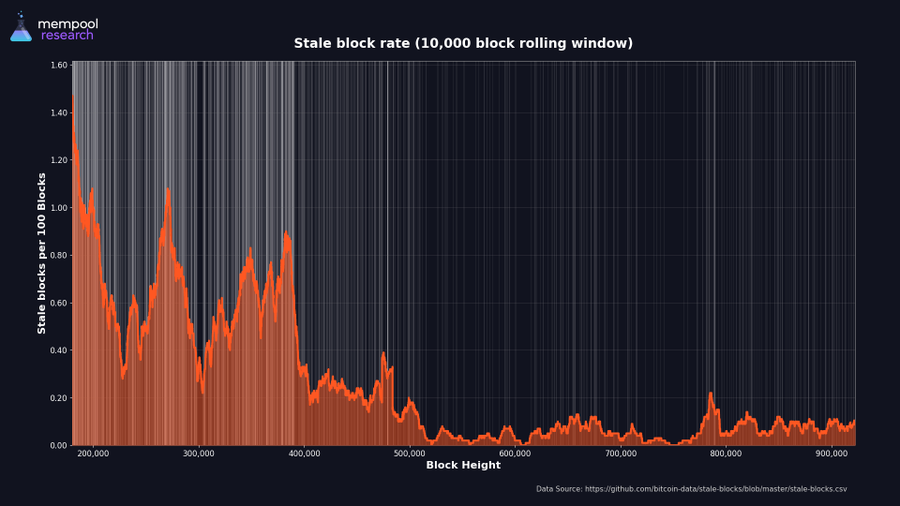Click the 1.60 y-axis tick label
The image size is (900, 506).
click(57, 66)
